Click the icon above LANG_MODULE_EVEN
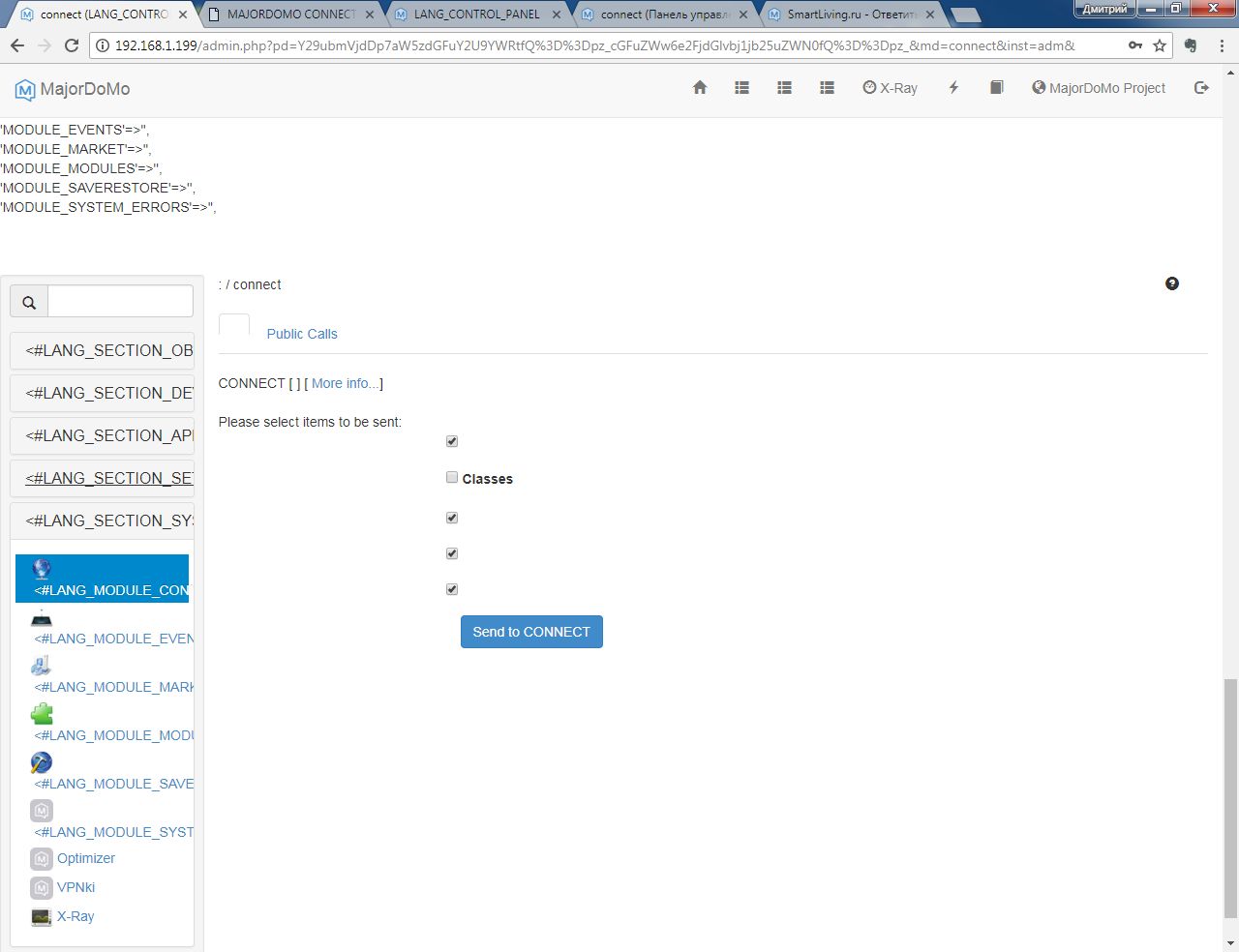The width and height of the screenshot is (1239, 952). click(x=42, y=619)
